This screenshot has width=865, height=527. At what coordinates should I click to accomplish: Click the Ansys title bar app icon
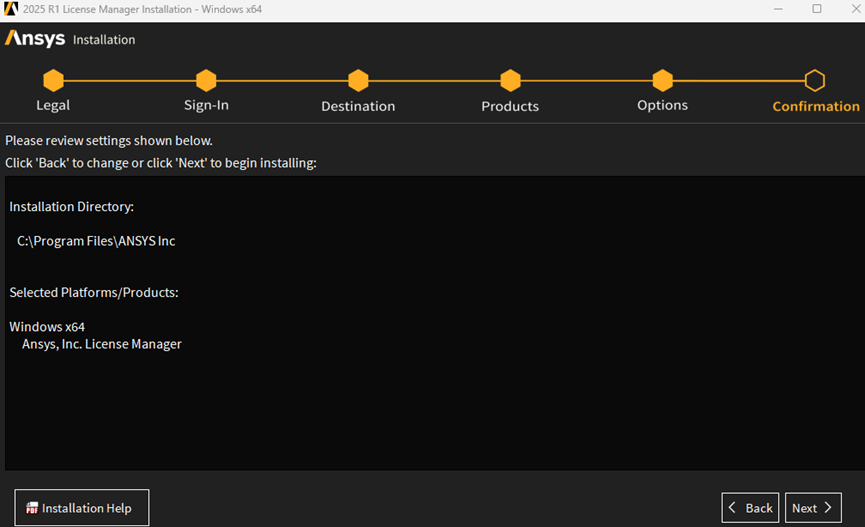tap(11, 9)
